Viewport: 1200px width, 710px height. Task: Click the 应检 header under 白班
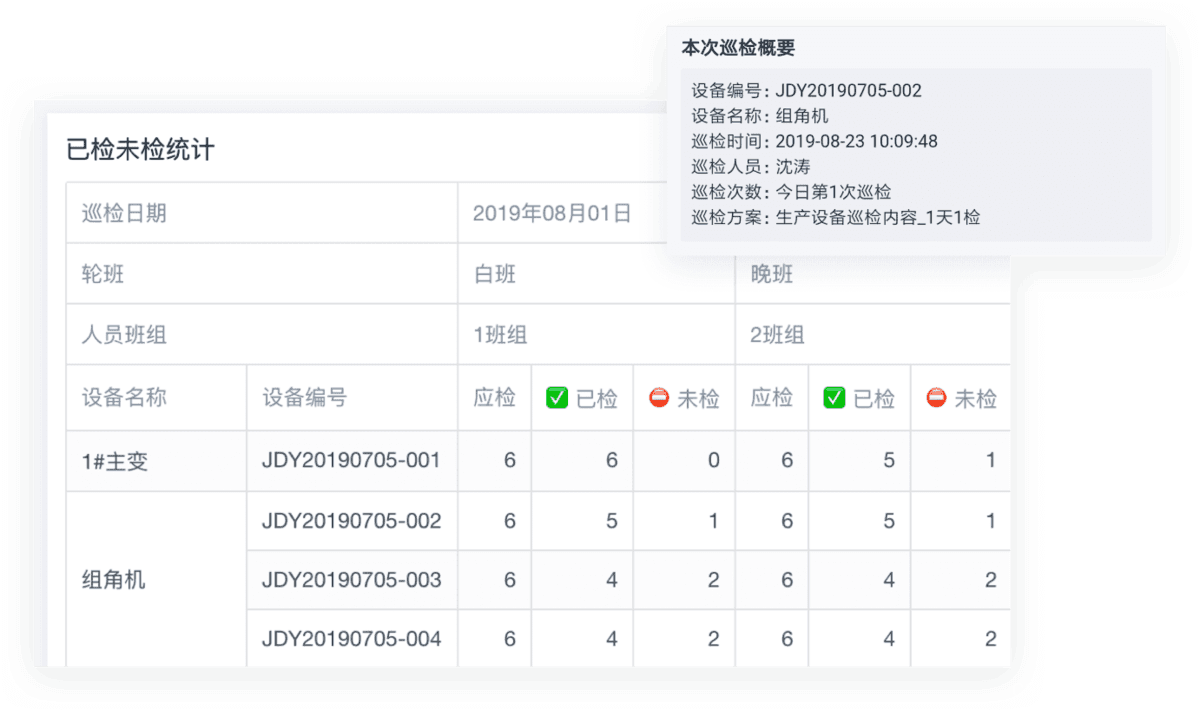pyautogui.click(x=495, y=397)
